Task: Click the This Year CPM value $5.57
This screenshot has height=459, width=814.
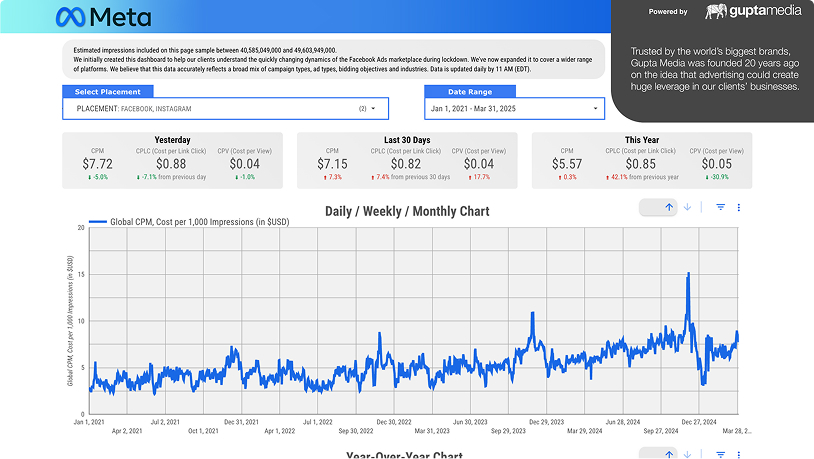Action: 567,164
